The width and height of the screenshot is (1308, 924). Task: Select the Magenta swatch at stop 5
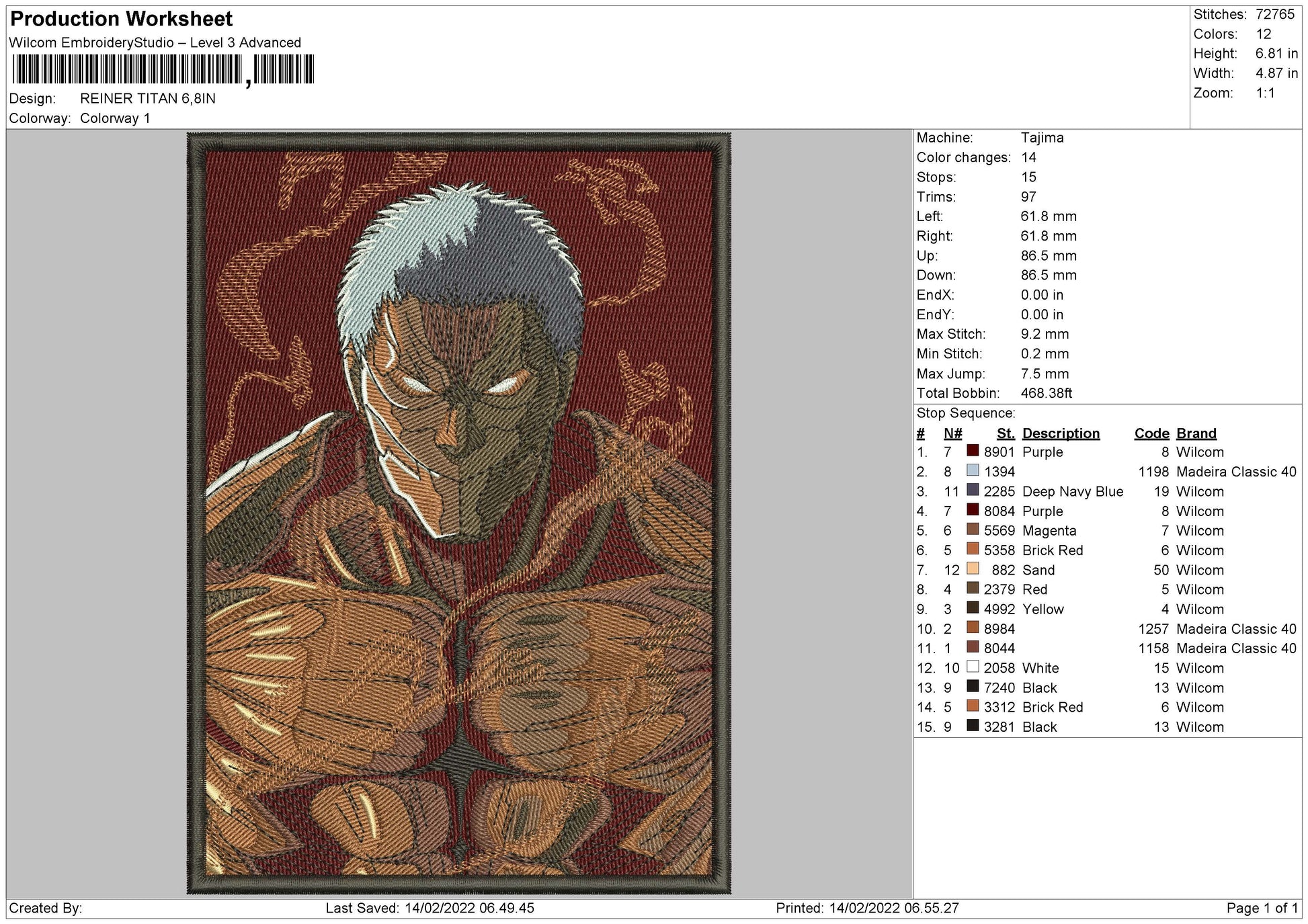tap(973, 530)
